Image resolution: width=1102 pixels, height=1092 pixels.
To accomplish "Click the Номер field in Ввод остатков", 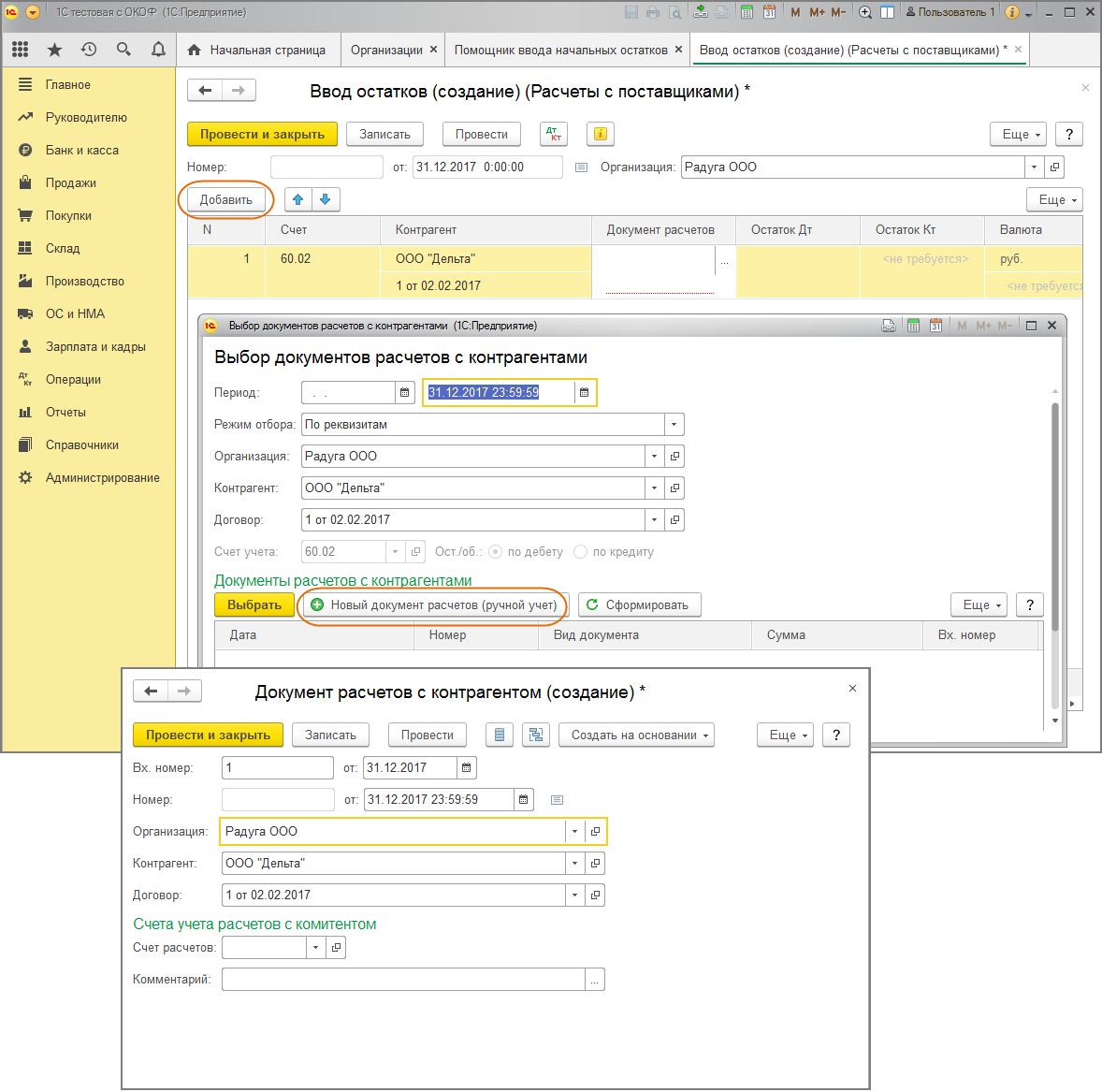I will point(326,167).
